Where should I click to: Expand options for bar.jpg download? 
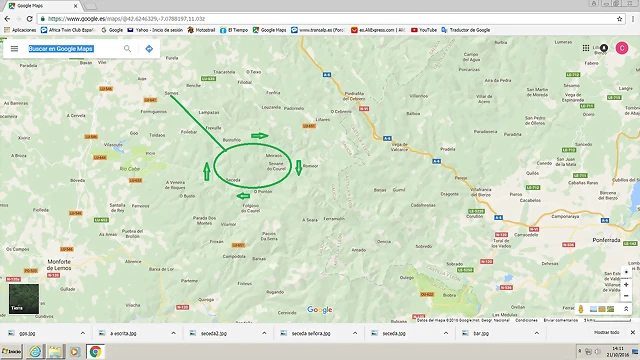coord(537,333)
